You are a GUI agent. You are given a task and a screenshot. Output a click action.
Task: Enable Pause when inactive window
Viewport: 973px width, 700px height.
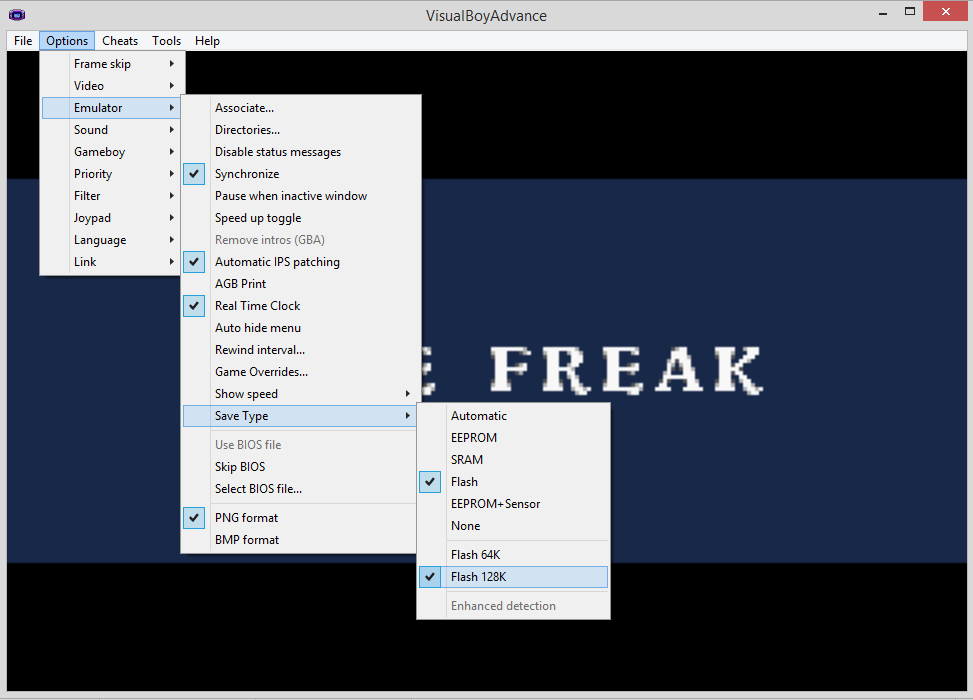tap(290, 196)
